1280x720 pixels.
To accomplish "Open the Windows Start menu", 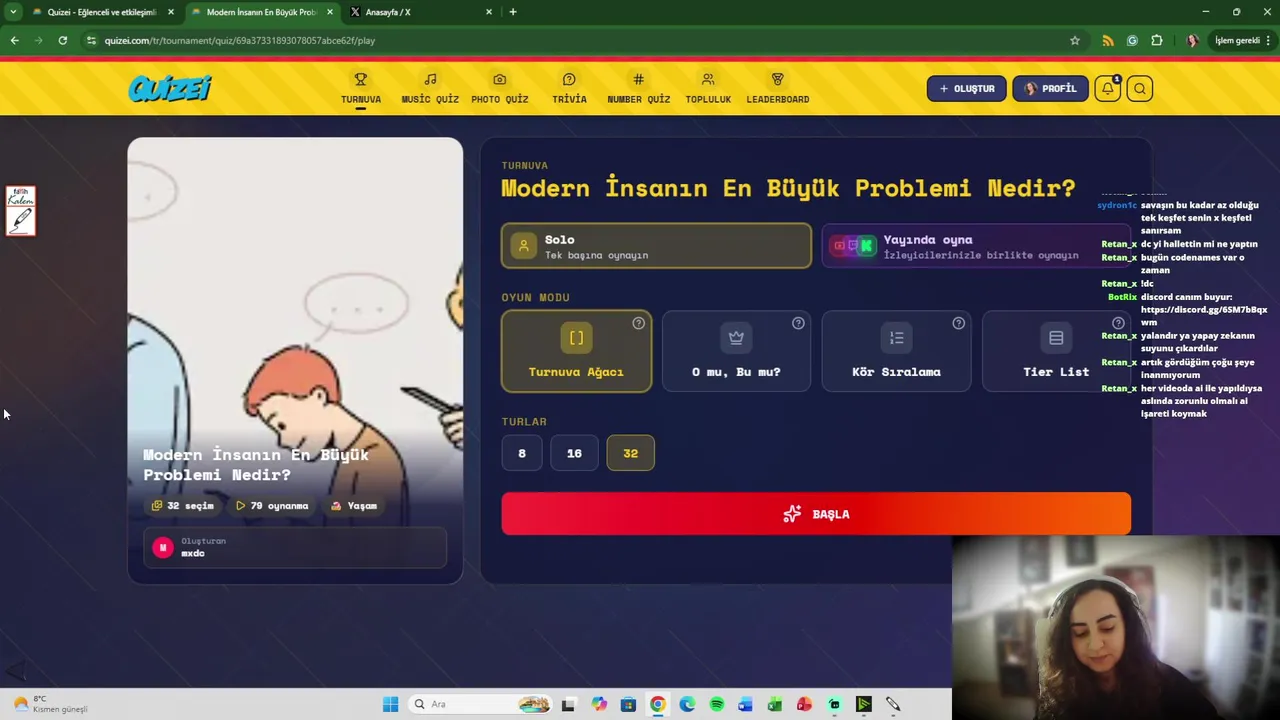I will pyautogui.click(x=390, y=704).
